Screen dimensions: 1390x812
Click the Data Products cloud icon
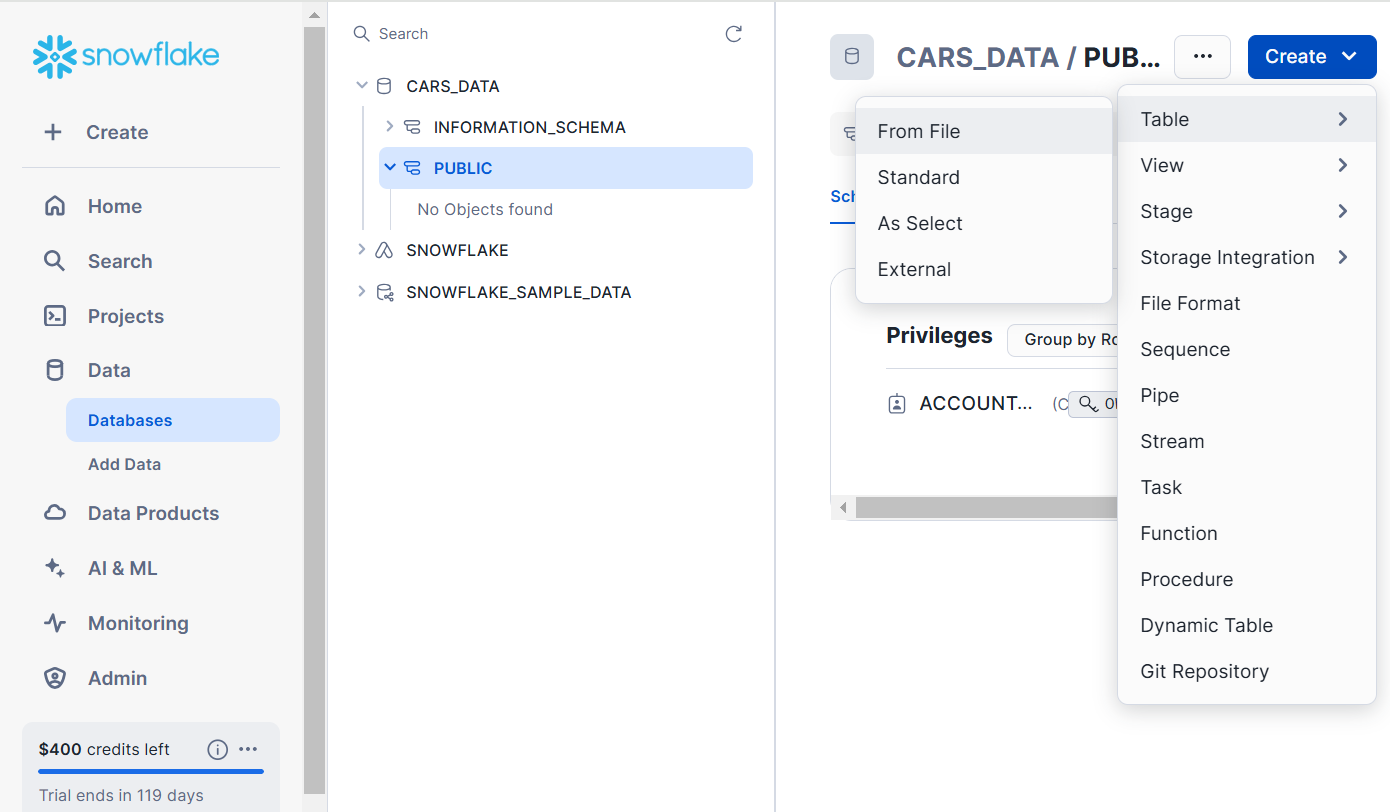tap(55, 513)
